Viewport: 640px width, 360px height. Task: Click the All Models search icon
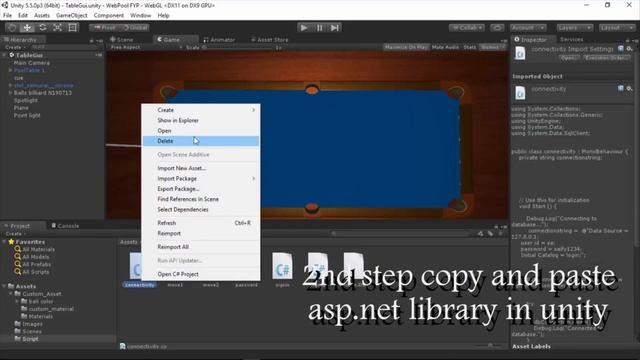[18, 257]
